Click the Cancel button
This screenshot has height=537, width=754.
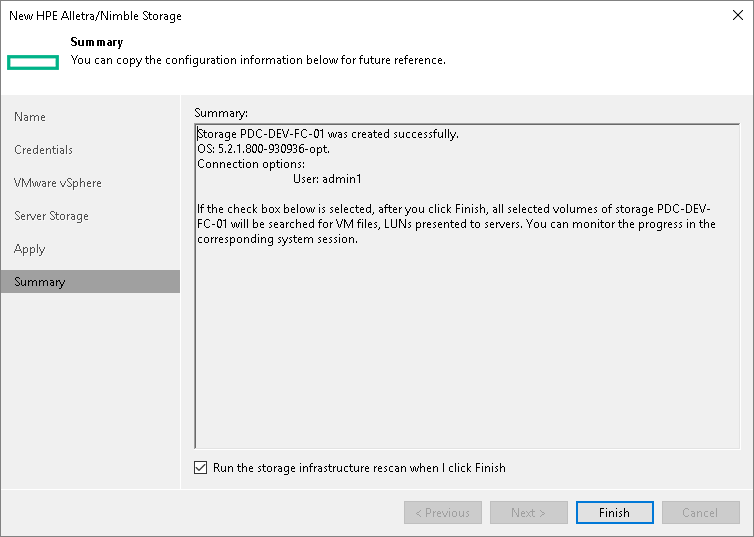click(700, 512)
